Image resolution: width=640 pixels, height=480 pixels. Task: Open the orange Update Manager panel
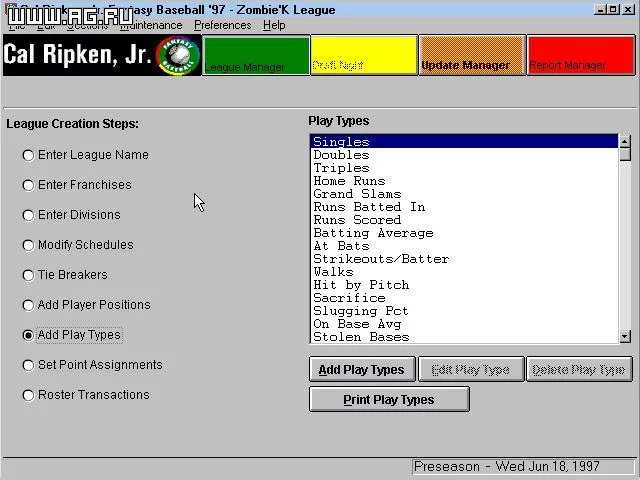[x=472, y=55]
